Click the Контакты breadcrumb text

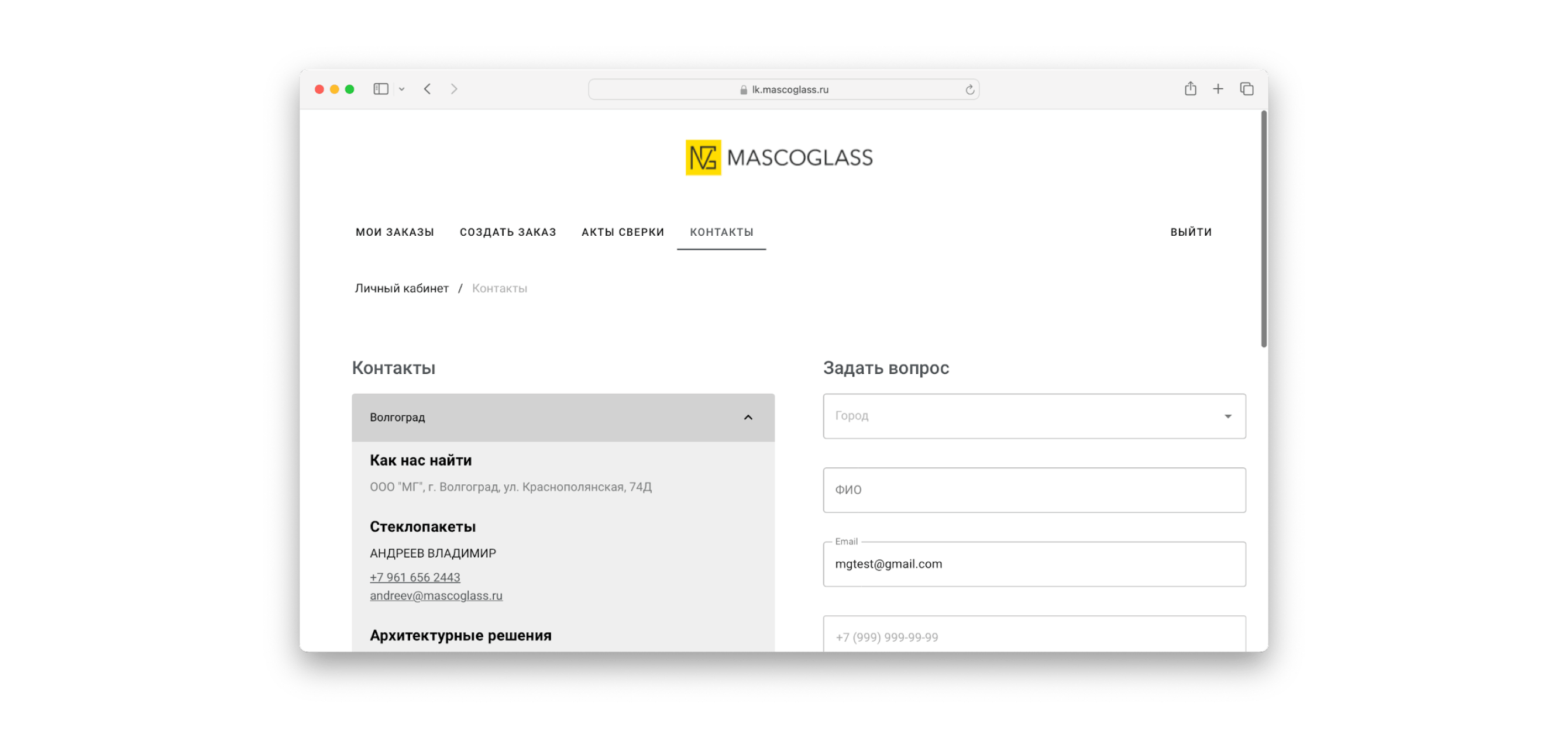[499, 288]
